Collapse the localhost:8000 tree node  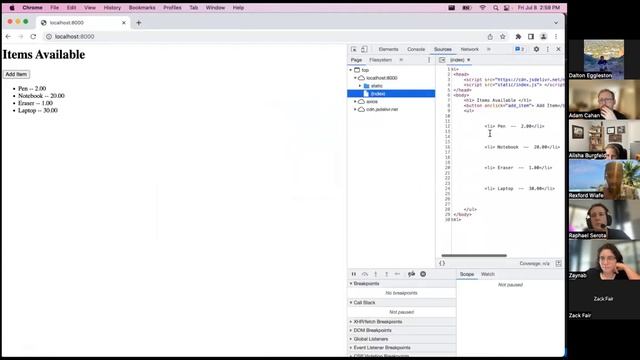pyautogui.click(x=355, y=78)
